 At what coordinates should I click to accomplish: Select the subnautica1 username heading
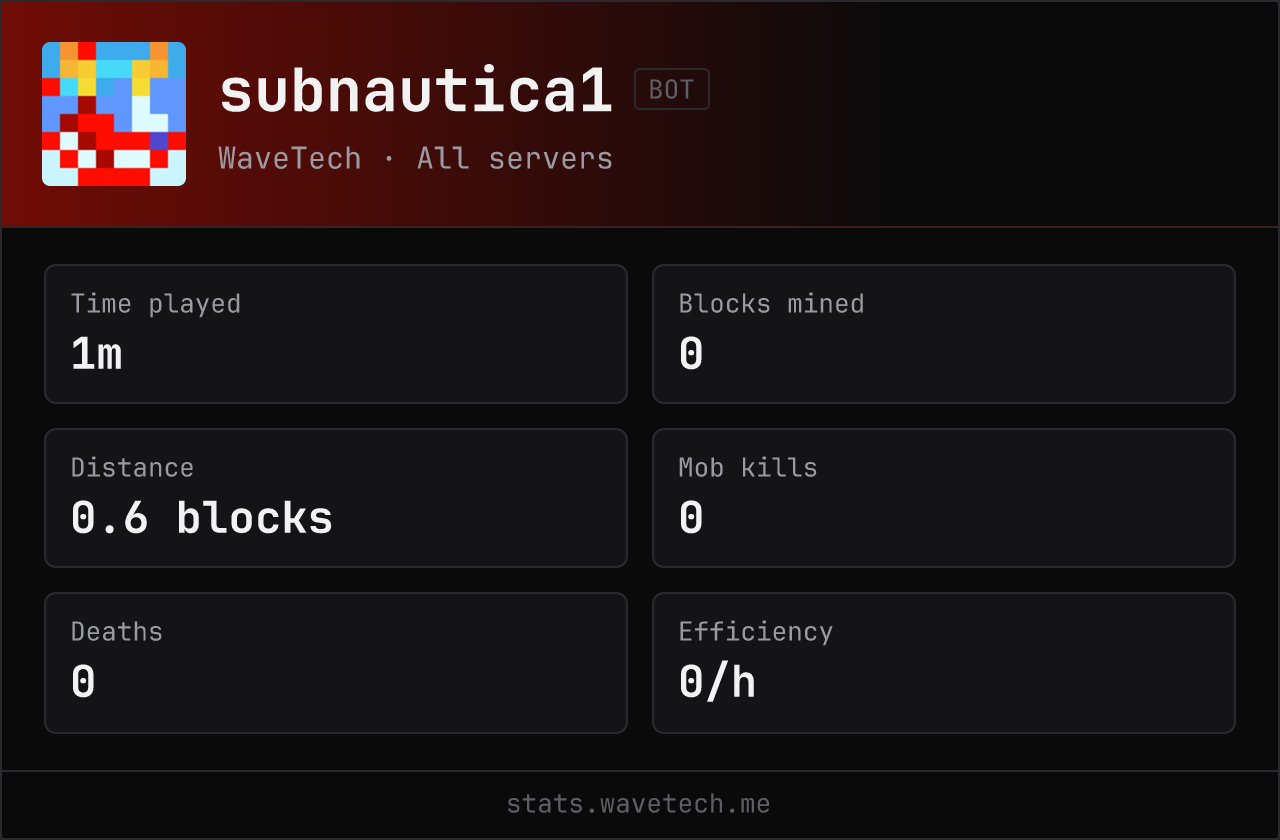point(415,91)
